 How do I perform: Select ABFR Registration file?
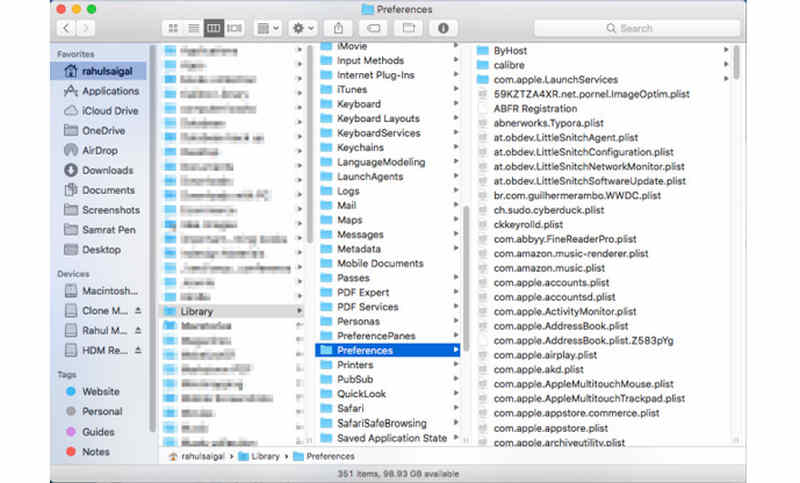[535, 109]
